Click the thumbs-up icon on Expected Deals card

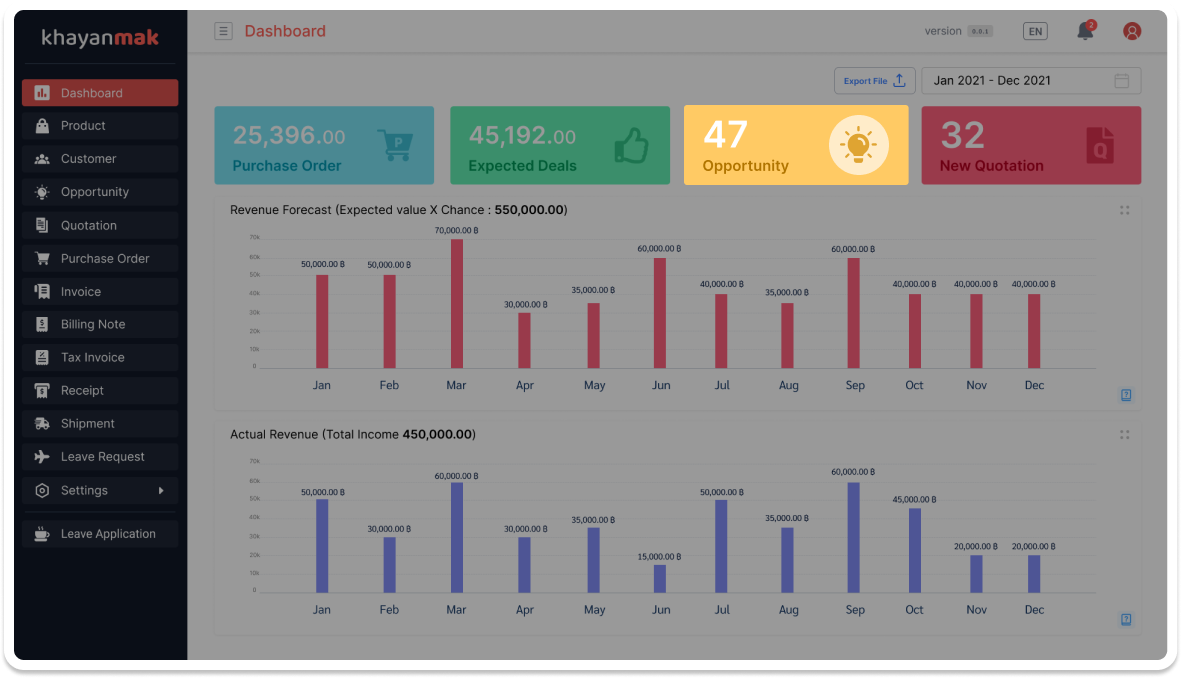[631, 145]
